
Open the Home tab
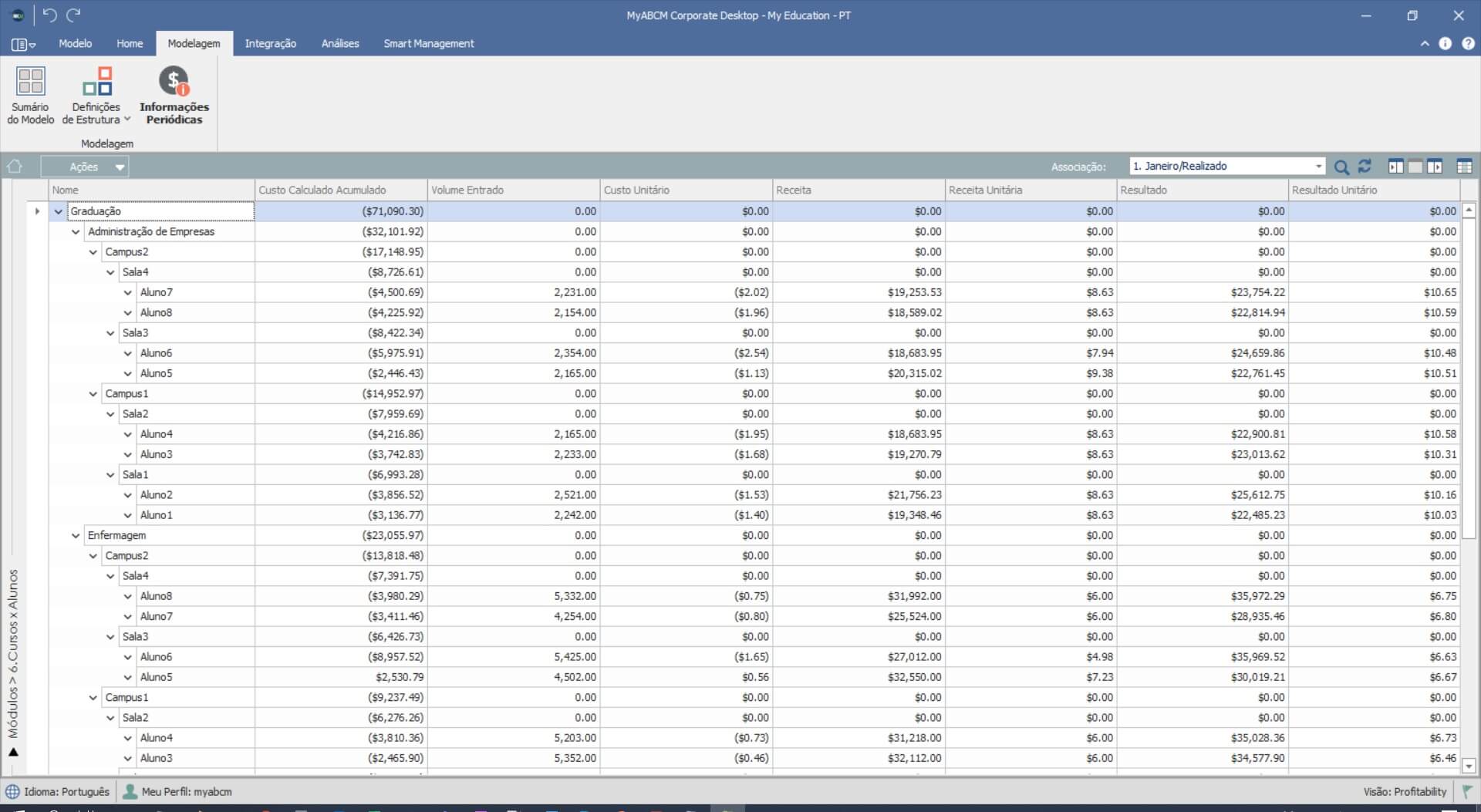tap(130, 44)
